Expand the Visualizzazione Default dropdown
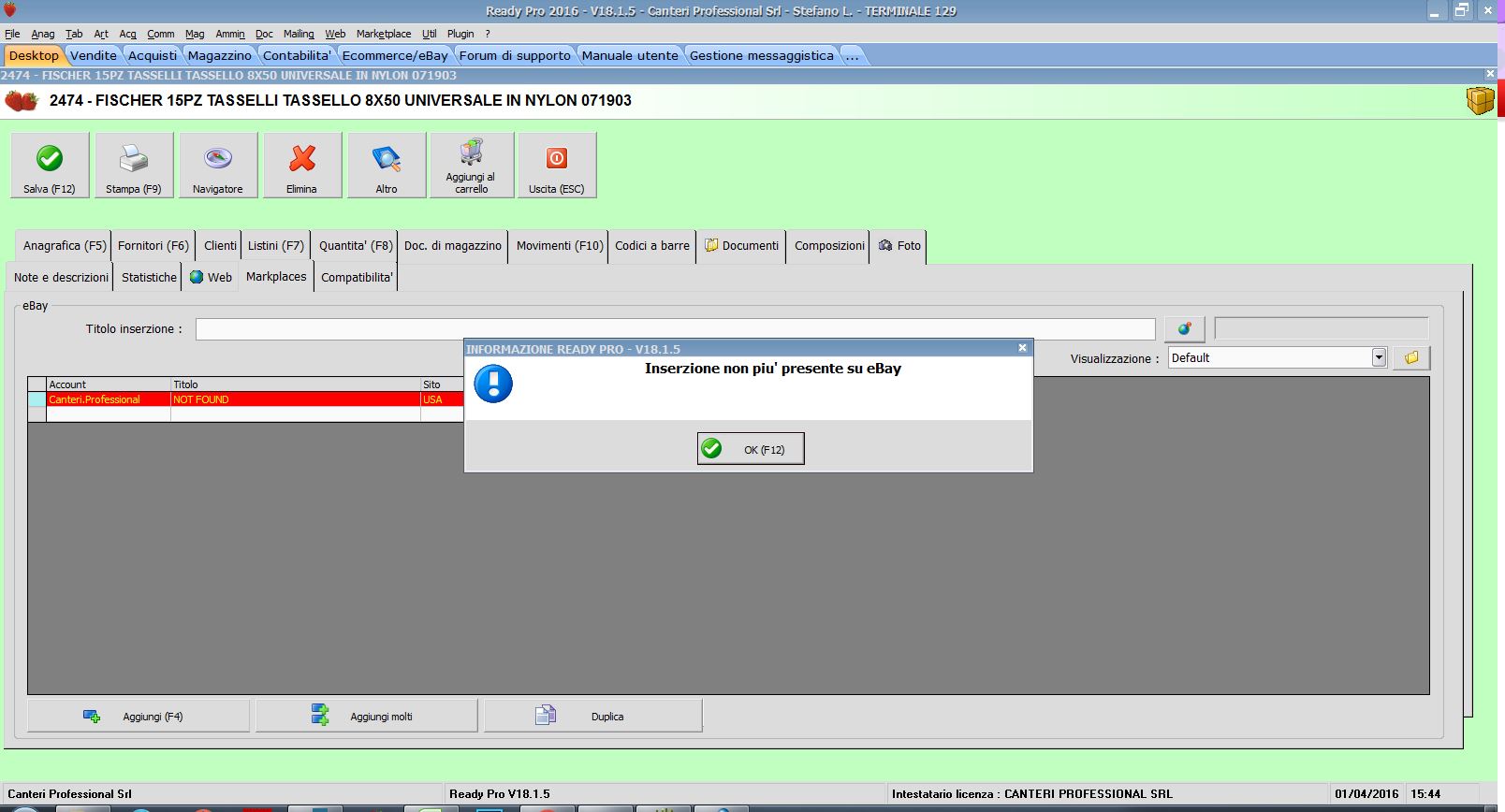 [x=1379, y=357]
